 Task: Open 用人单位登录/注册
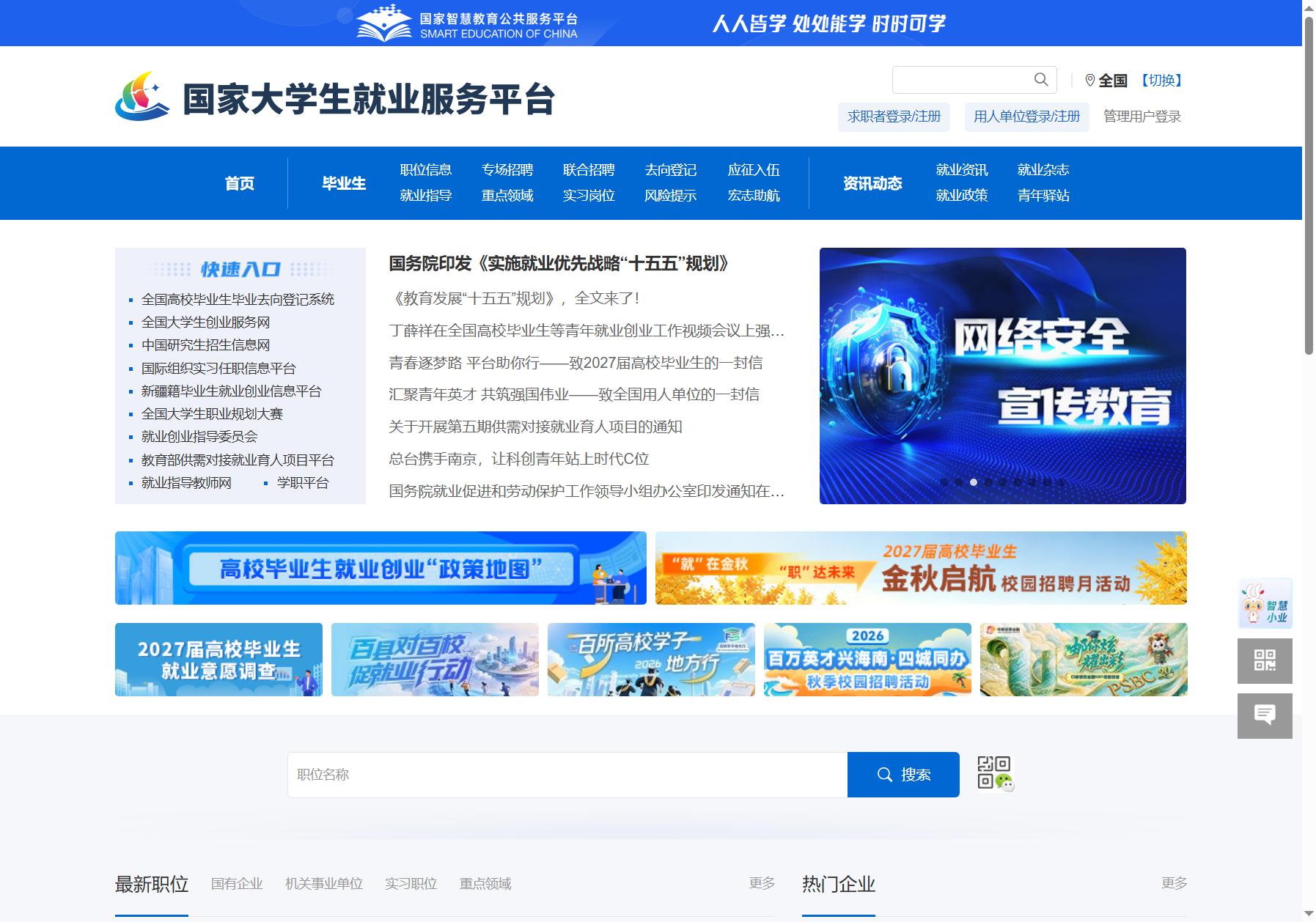[x=1026, y=117]
